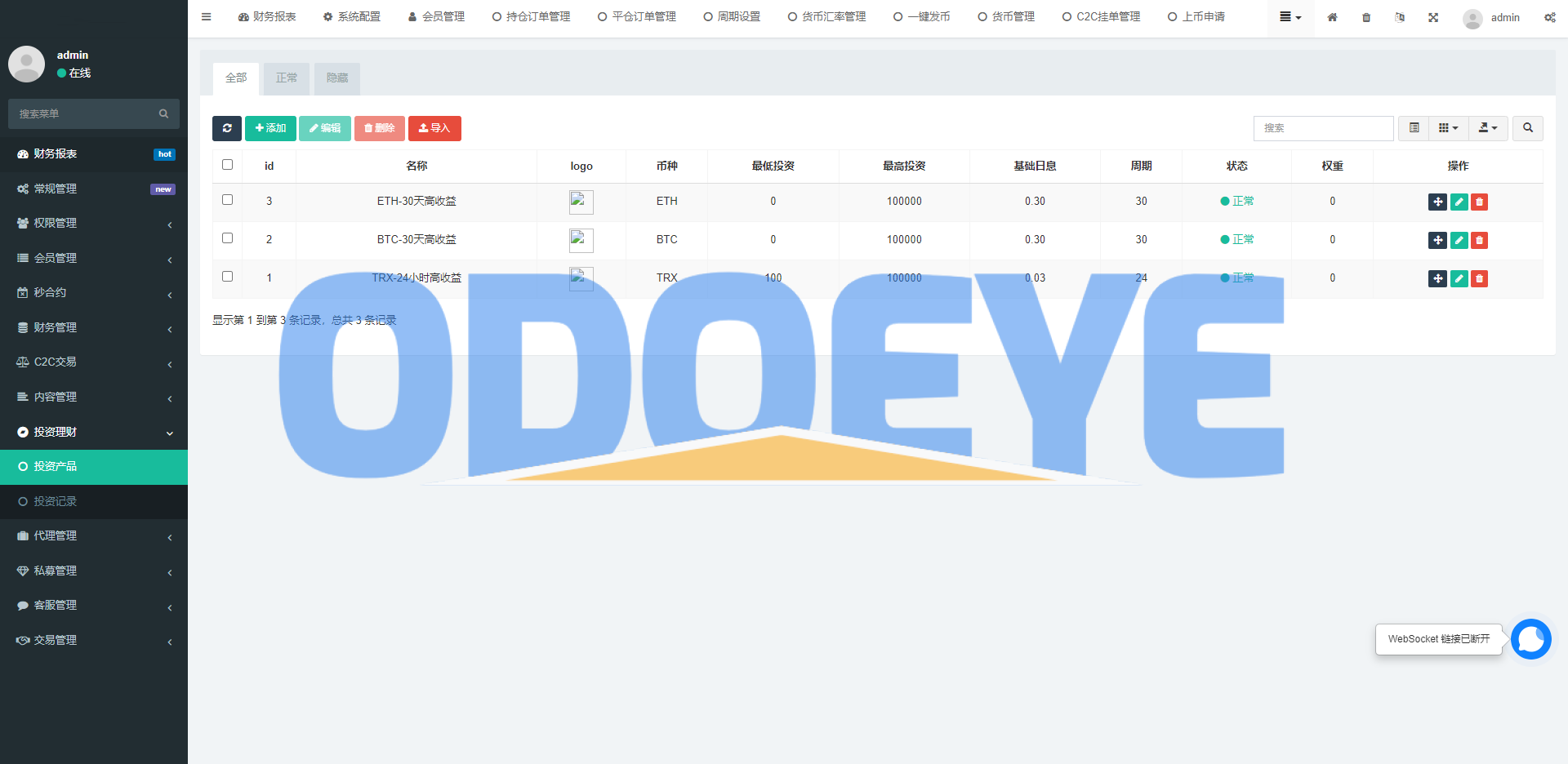Viewport: 1568px width, 764px height.
Task: Check the select-all header checkbox
Action: pyautogui.click(x=228, y=165)
